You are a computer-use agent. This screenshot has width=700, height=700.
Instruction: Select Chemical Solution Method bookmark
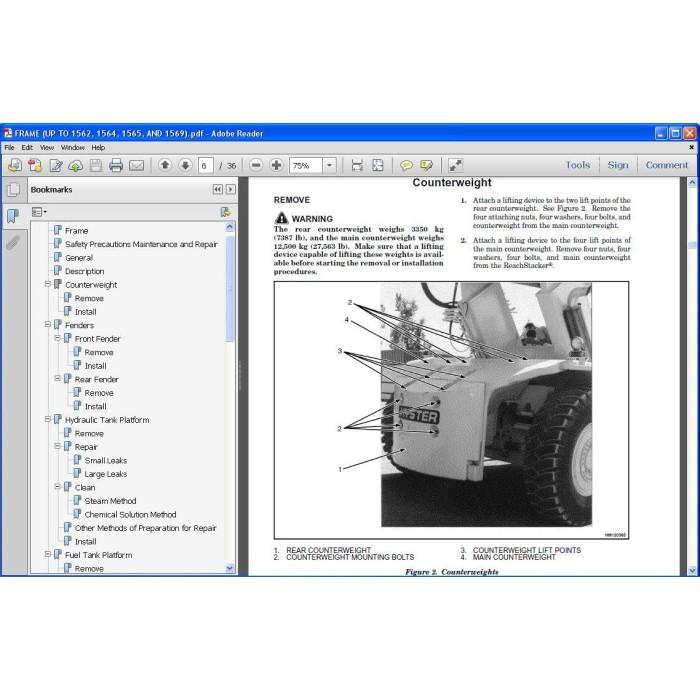pyautogui.click(x=130, y=515)
